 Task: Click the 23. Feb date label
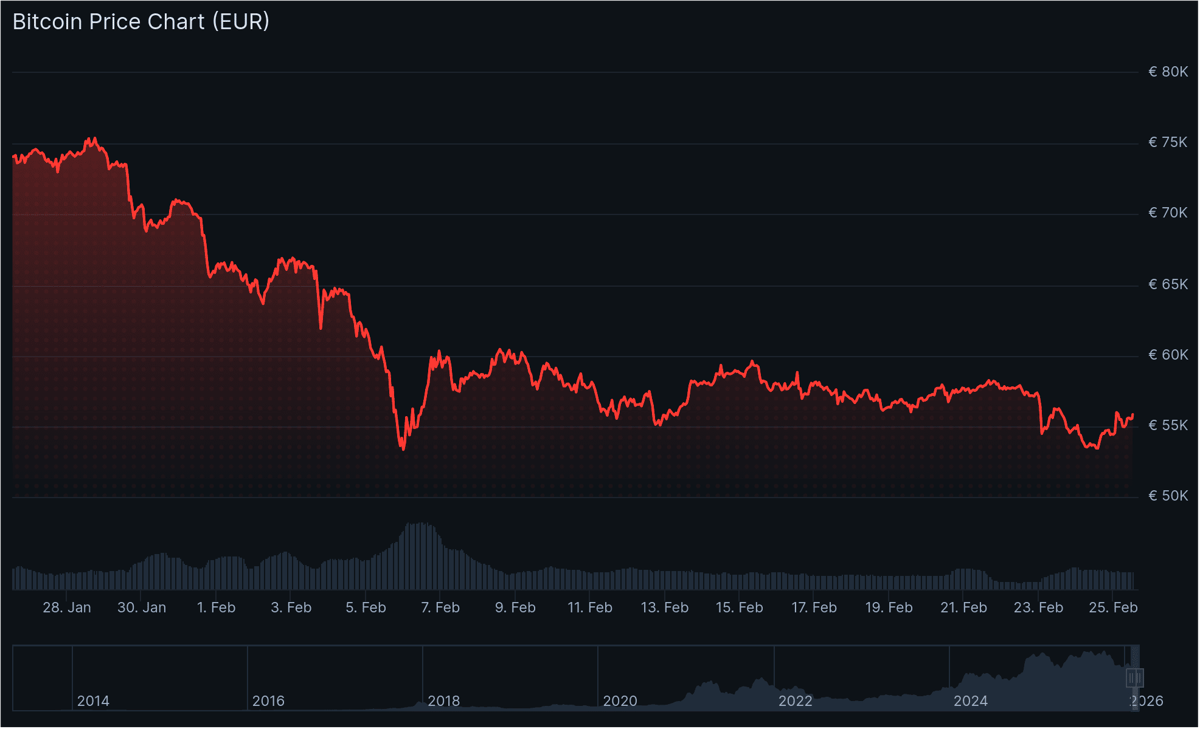click(1038, 607)
